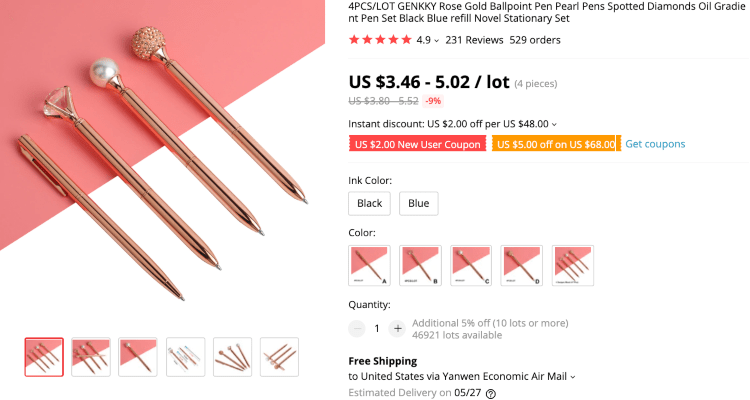Image resolution: width=750 pixels, height=400 pixels.
Task: Choose color option D swatch
Action: [521, 265]
